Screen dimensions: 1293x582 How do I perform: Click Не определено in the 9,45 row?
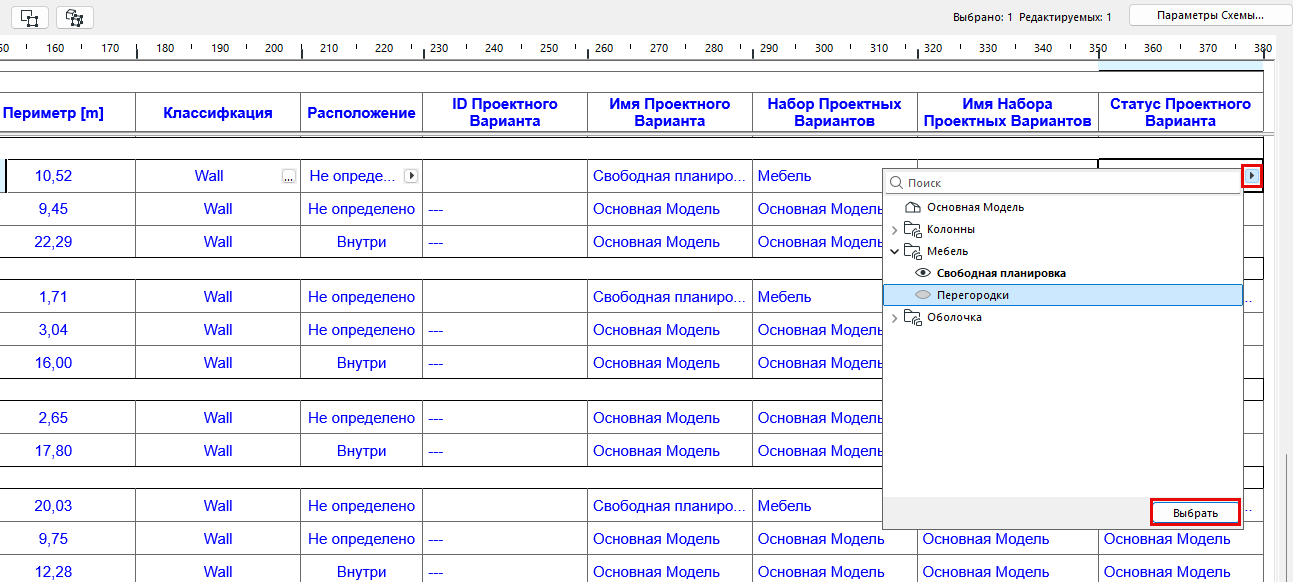(x=361, y=209)
